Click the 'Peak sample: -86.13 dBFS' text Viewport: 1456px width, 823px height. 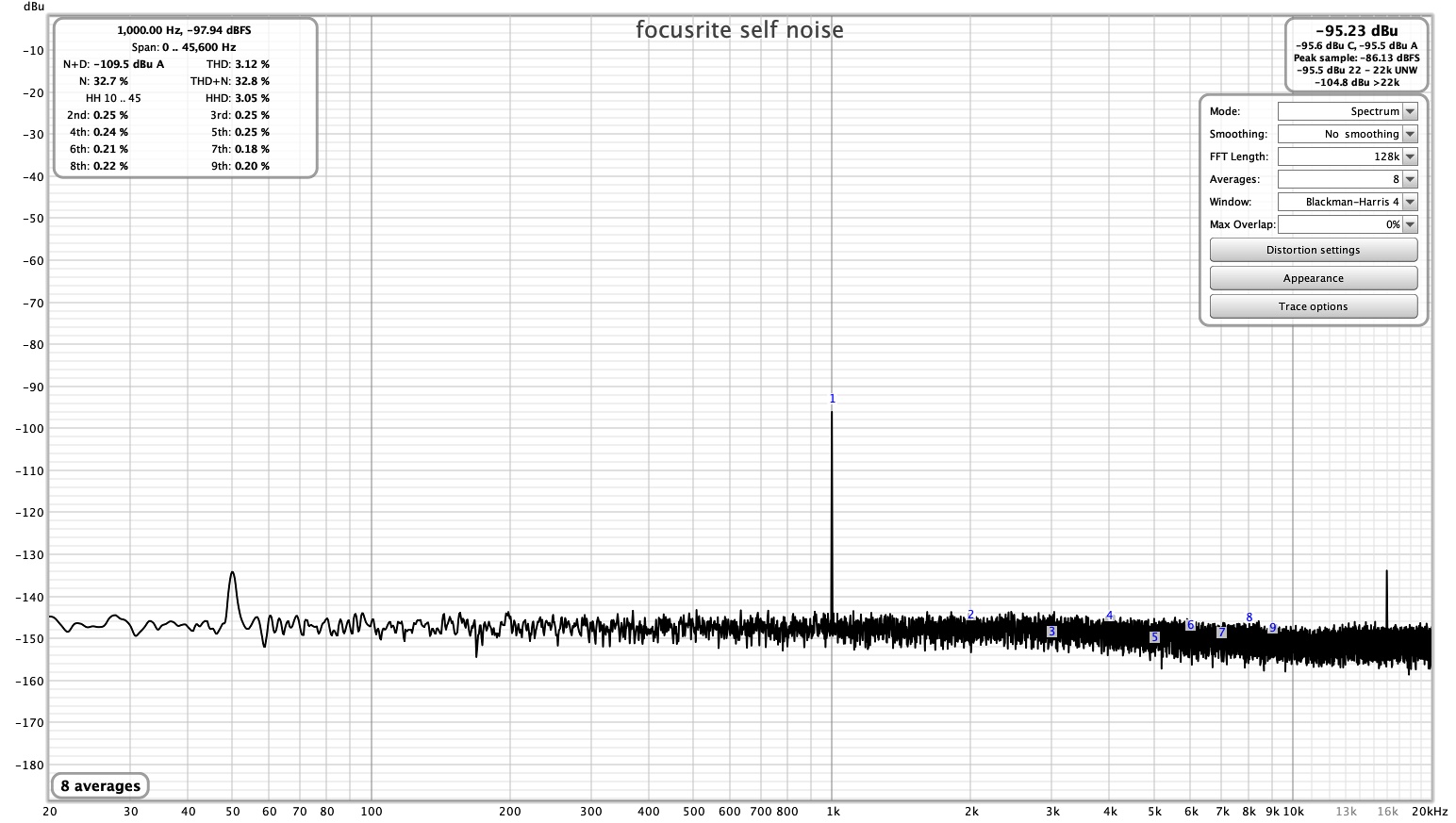[x=1356, y=58]
